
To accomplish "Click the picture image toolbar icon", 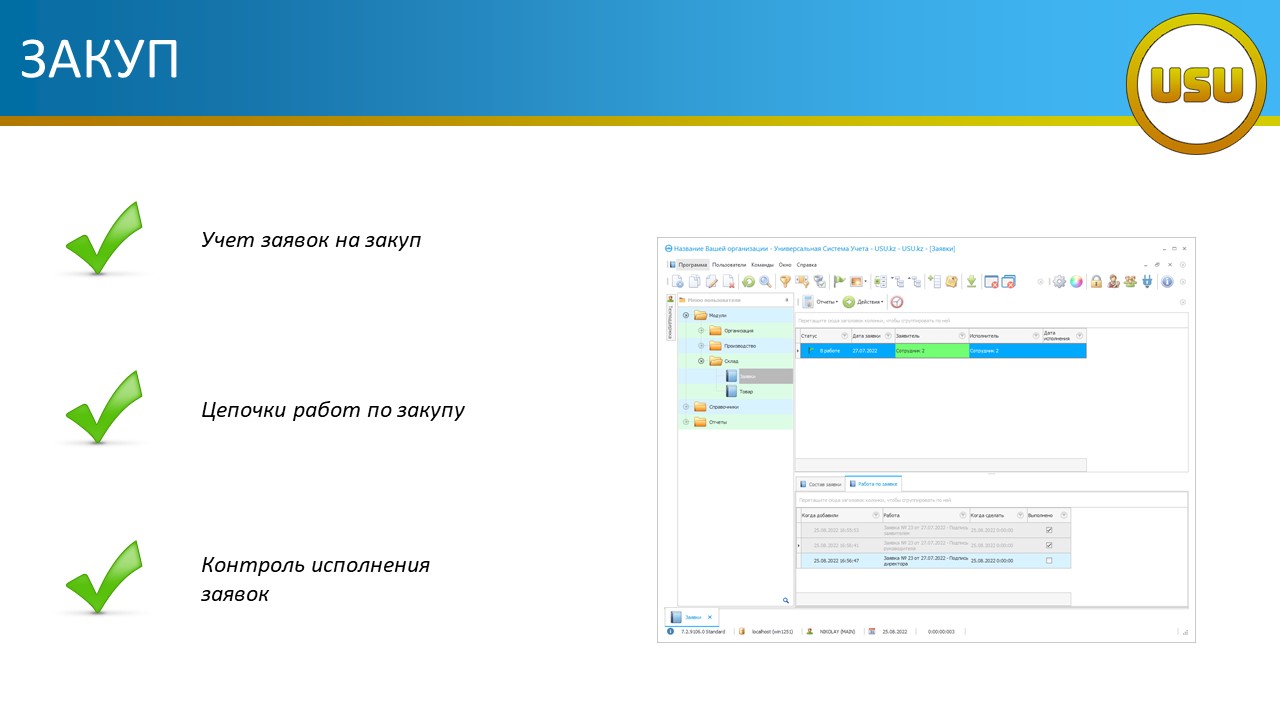I will (x=856, y=282).
